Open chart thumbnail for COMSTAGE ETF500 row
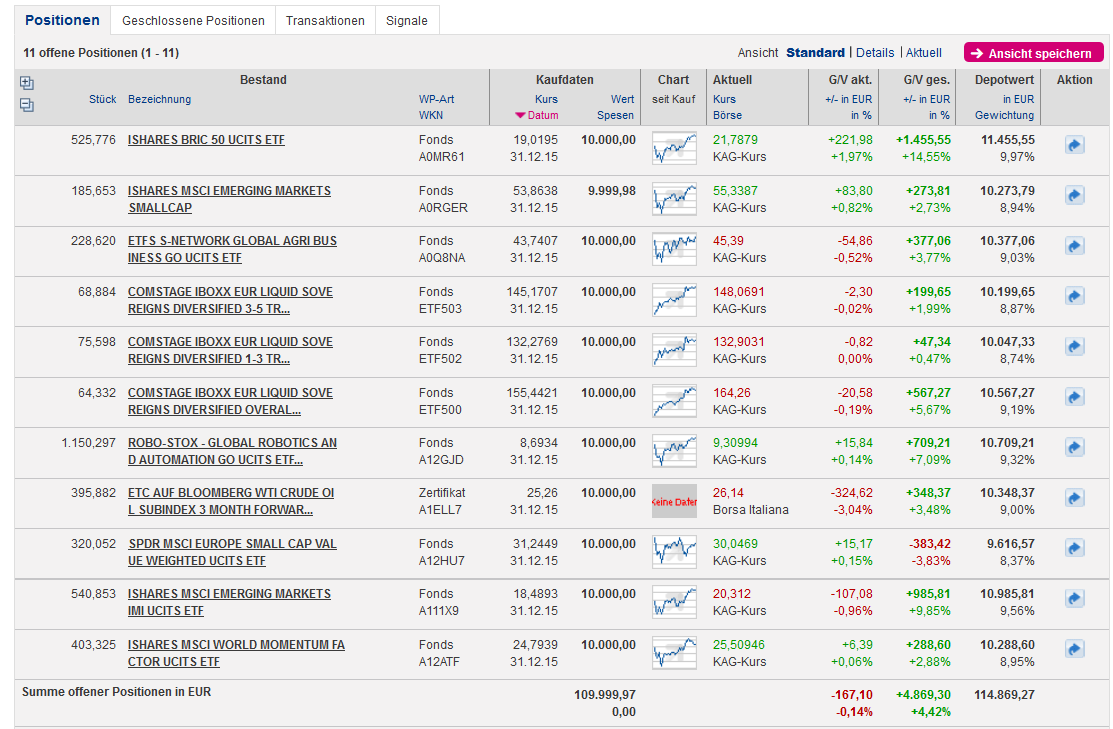 [674, 401]
